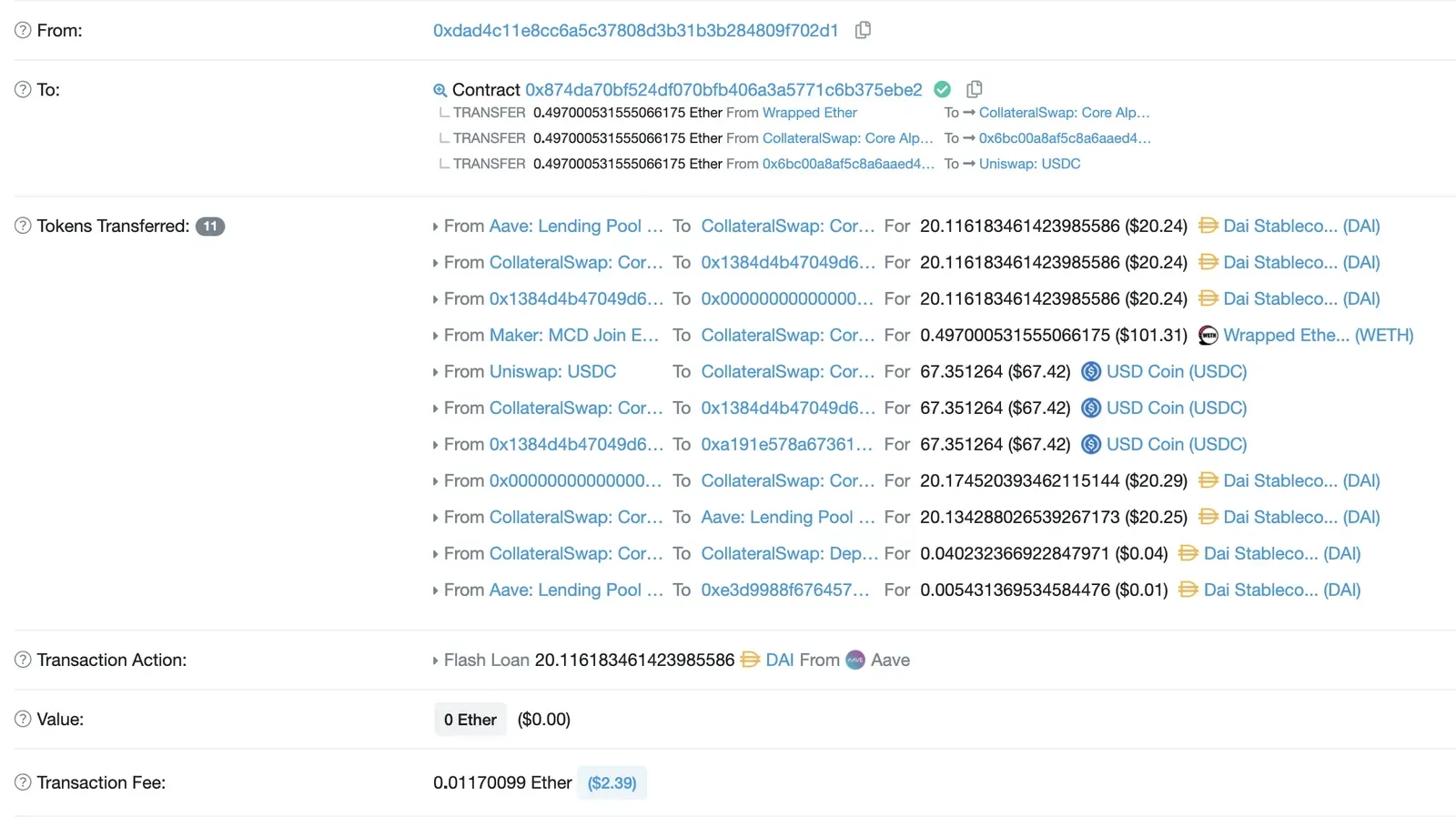
Task: Click the USDC icon in Uniswap: USDC row
Action: click(x=1091, y=371)
